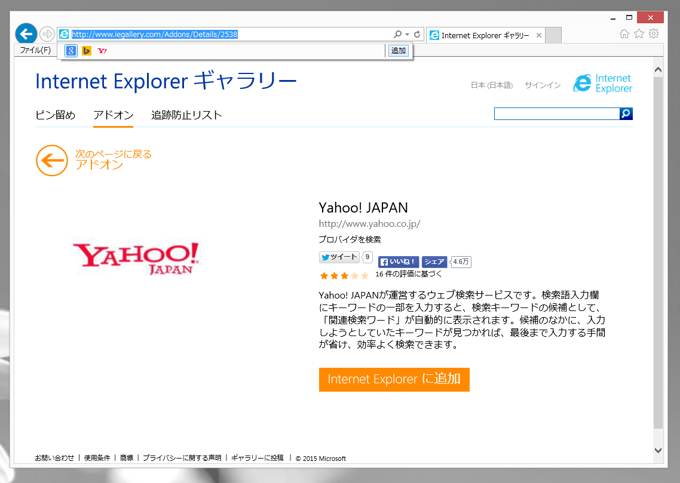
Task: Open the ファイル(F) menu
Action: (36, 50)
